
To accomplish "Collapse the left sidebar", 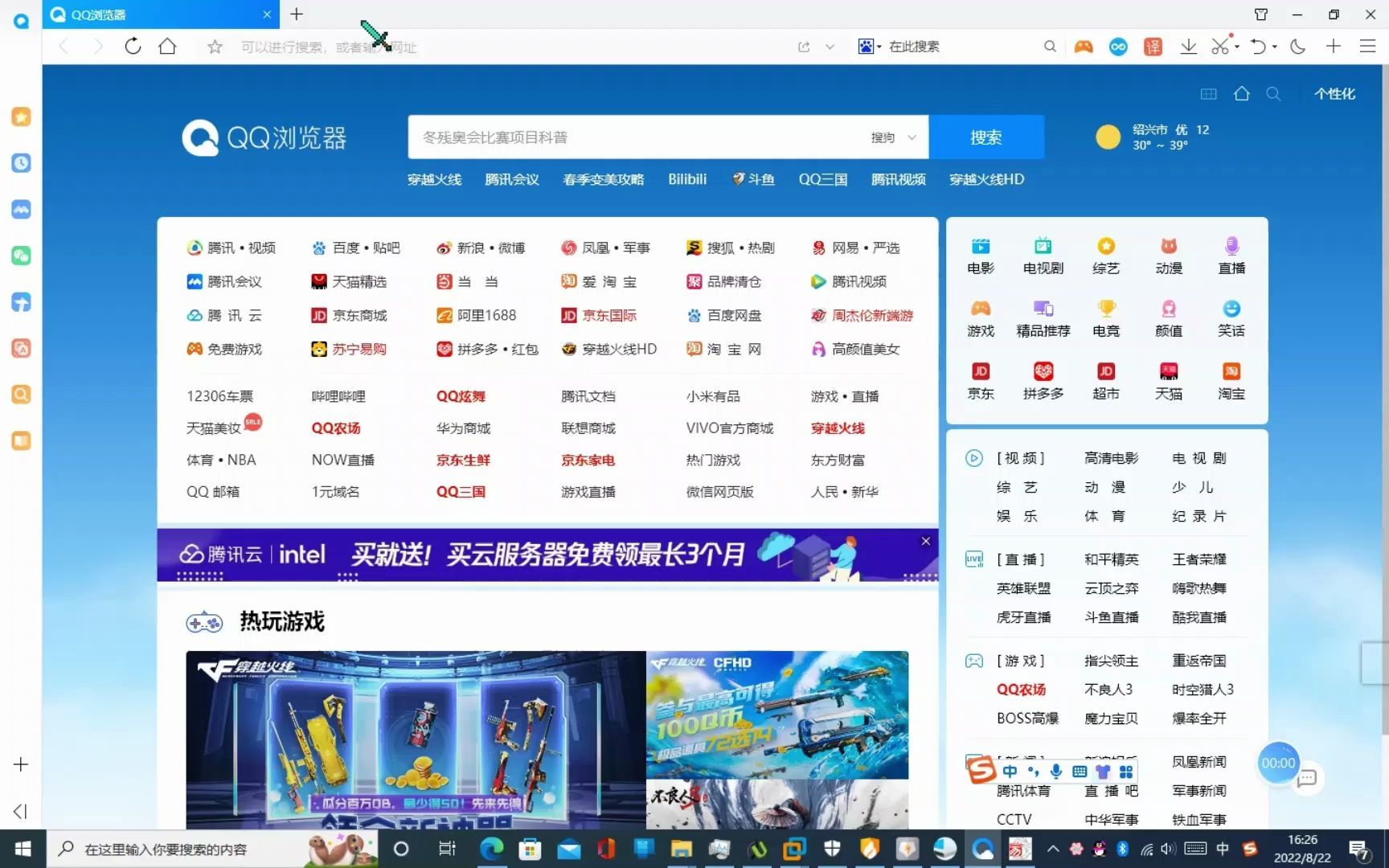I will pos(22,811).
